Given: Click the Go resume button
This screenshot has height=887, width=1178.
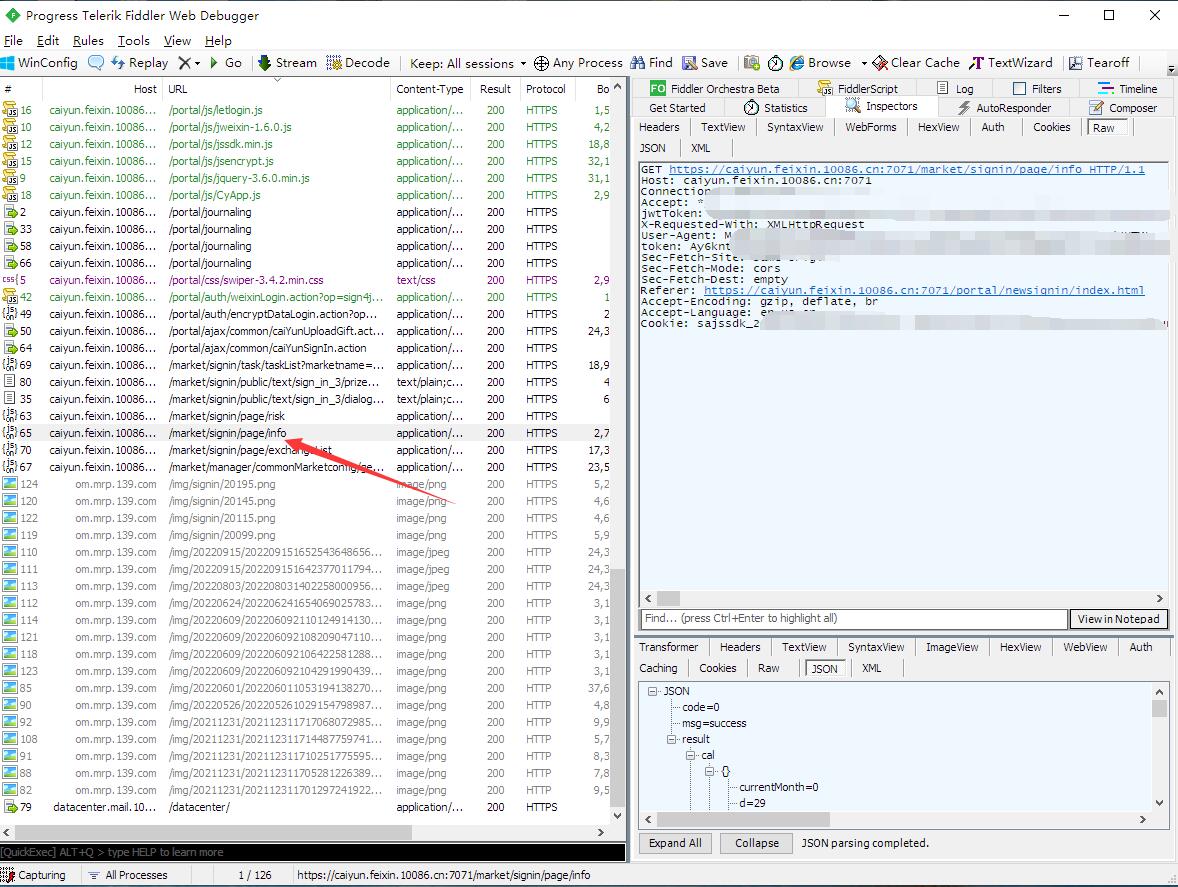Looking at the screenshot, I should click(225, 63).
